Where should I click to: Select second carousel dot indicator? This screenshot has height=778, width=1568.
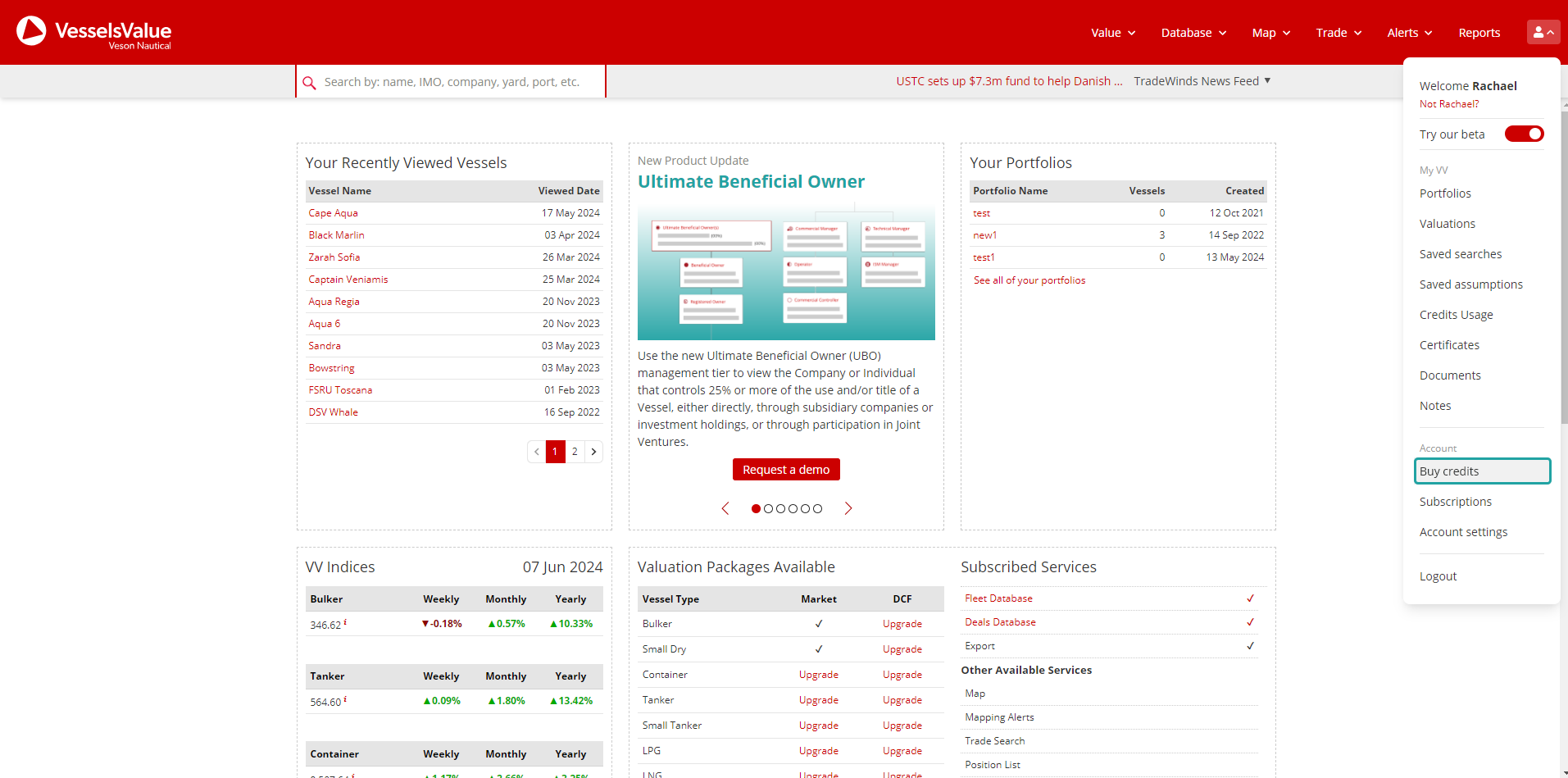(768, 508)
